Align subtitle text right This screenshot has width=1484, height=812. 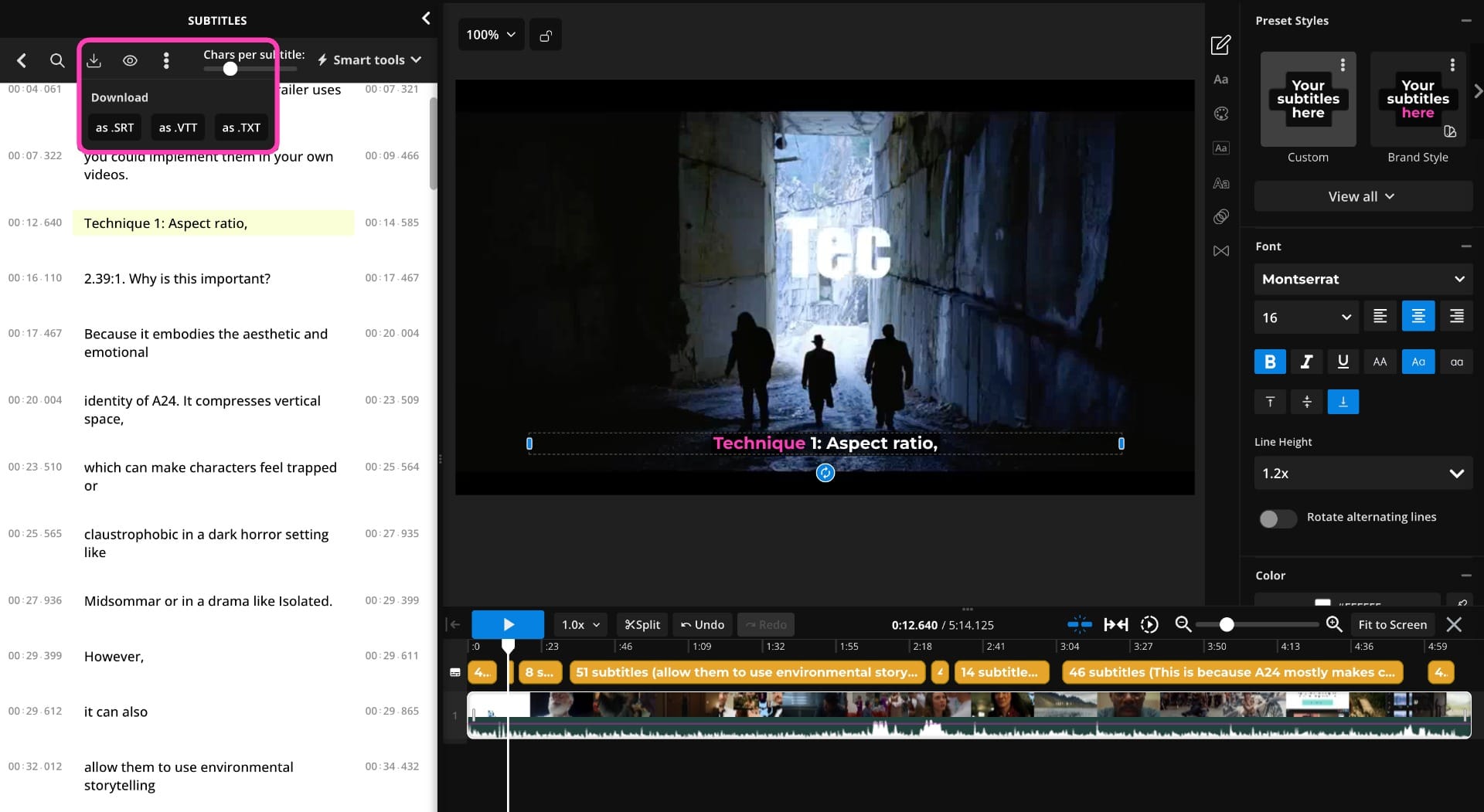1456,316
